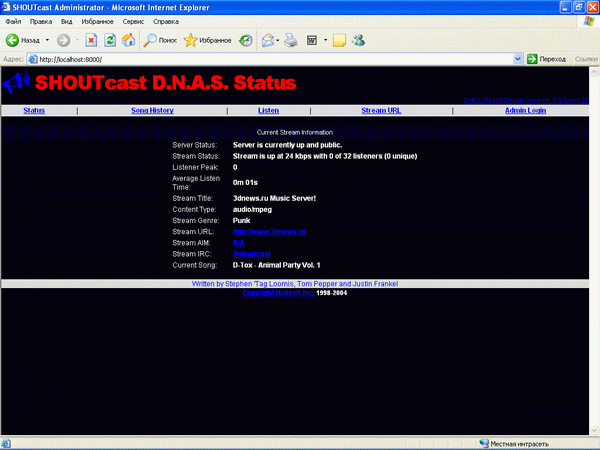Open the Song History page link
600x450 pixels.
tap(152, 110)
